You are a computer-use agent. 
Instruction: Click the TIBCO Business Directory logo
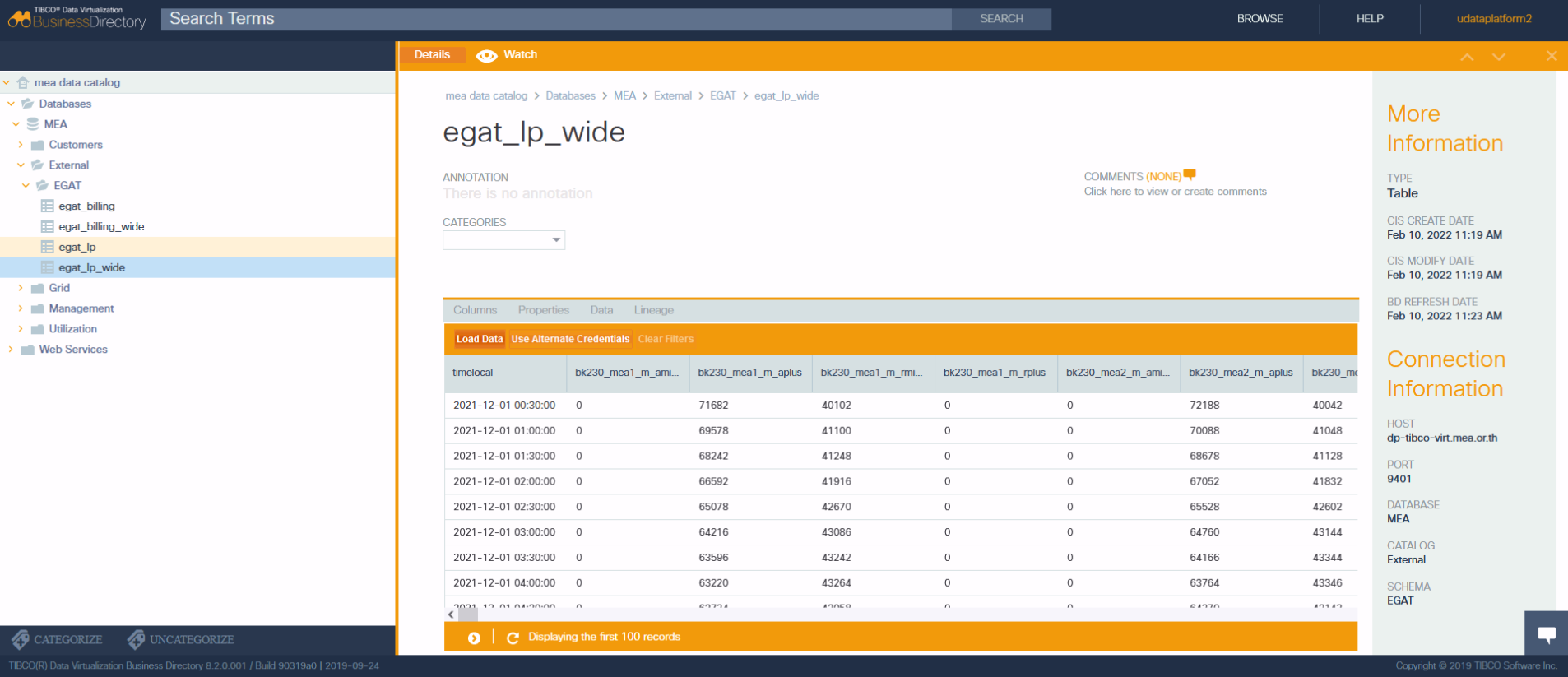click(x=77, y=18)
